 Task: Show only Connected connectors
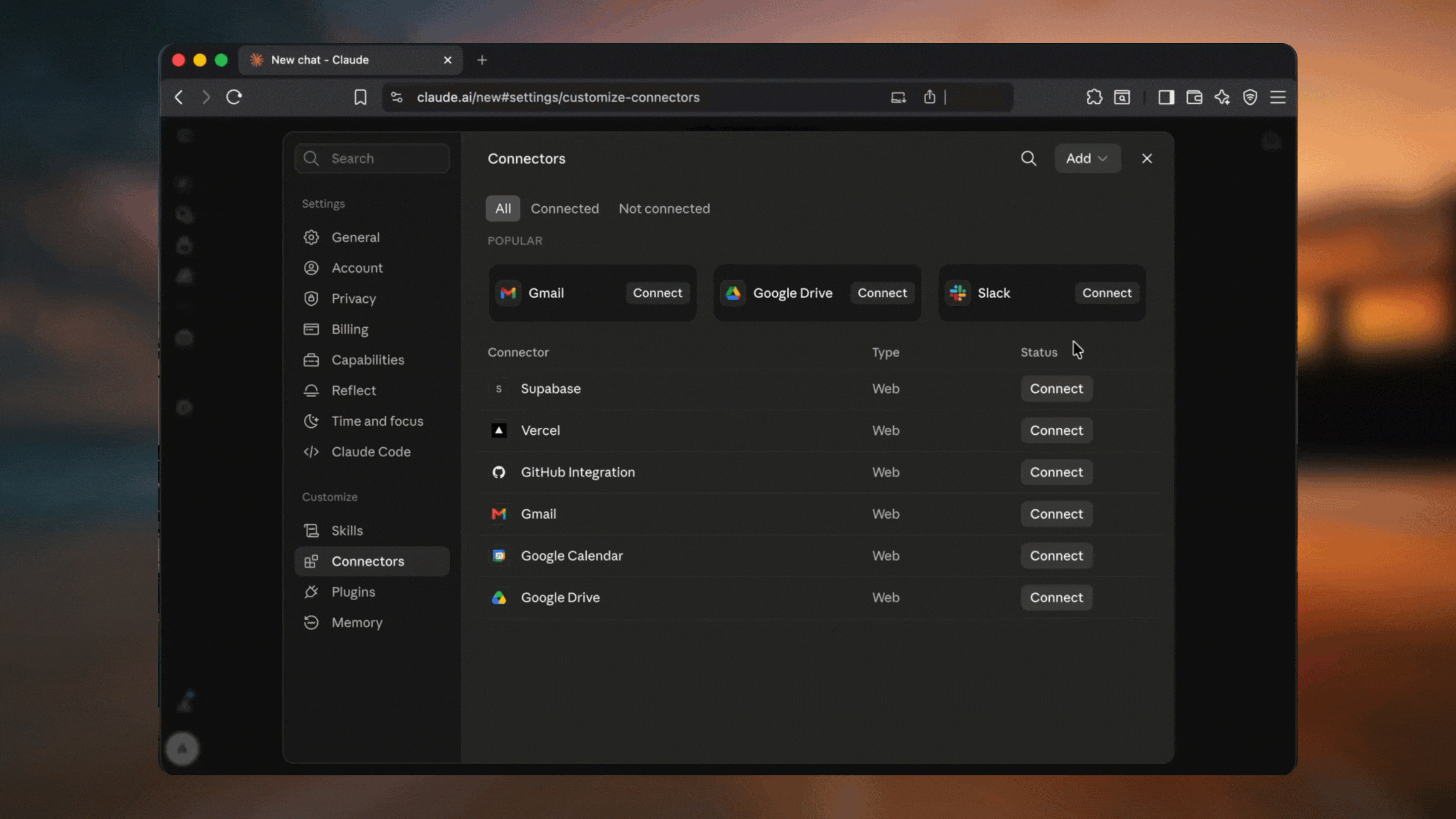pyautogui.click(x=565, y=209)
